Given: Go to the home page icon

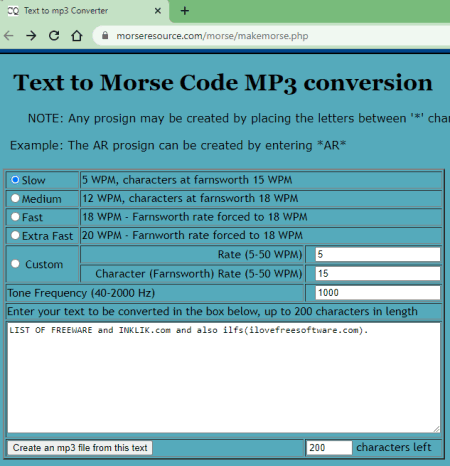Looking at the screenshot, I should pyautogui.click(x=77, y=35).
